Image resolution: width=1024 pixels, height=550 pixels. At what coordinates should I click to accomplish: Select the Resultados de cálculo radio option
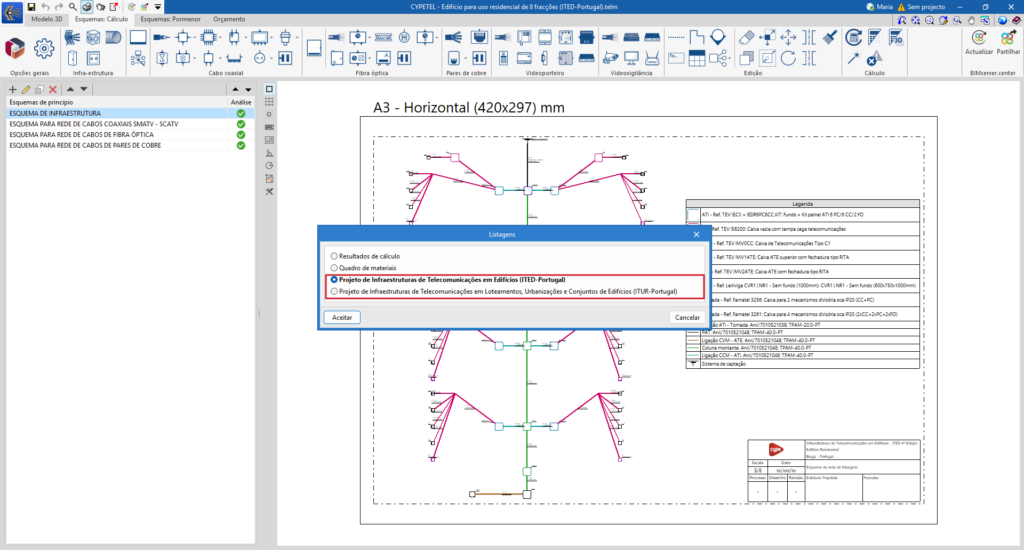[x=335, y=256]
